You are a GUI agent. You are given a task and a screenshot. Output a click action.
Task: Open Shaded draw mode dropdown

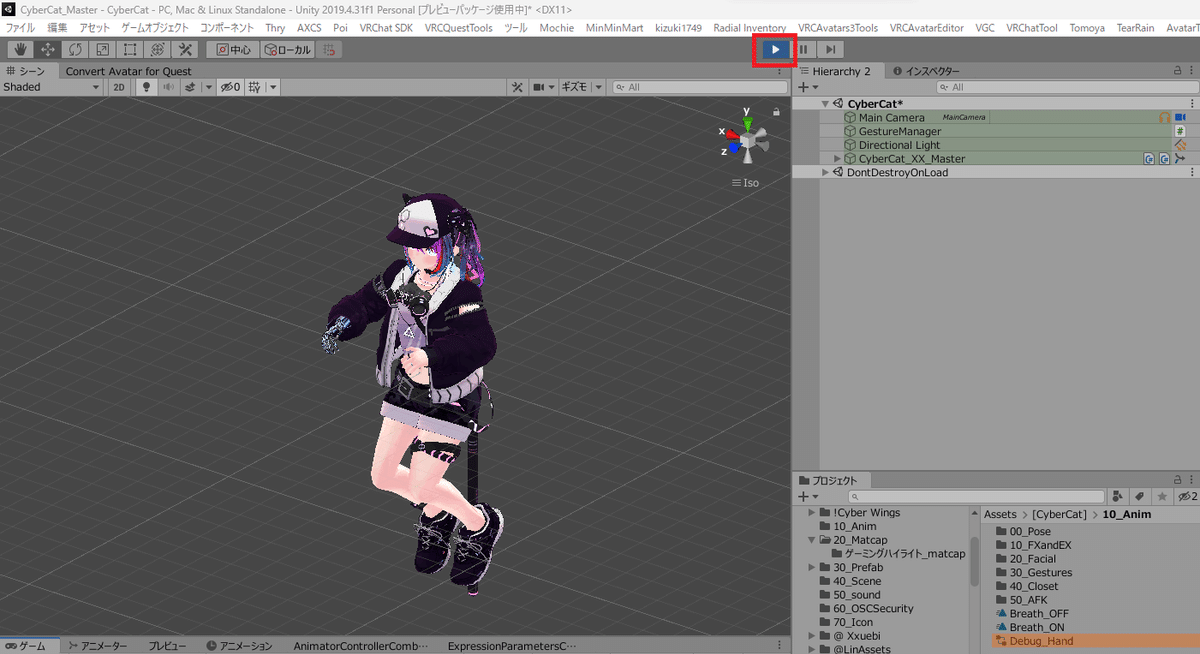tap(52, 87)
